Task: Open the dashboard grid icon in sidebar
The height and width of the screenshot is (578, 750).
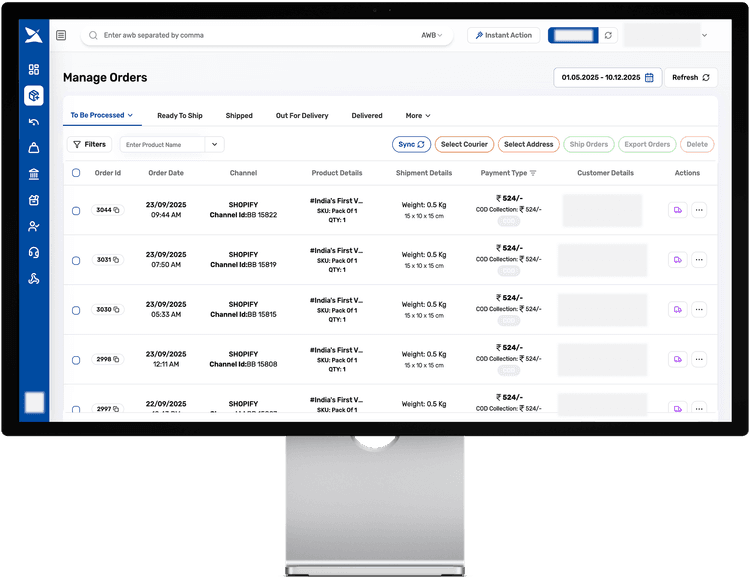Action: (33, 69)
